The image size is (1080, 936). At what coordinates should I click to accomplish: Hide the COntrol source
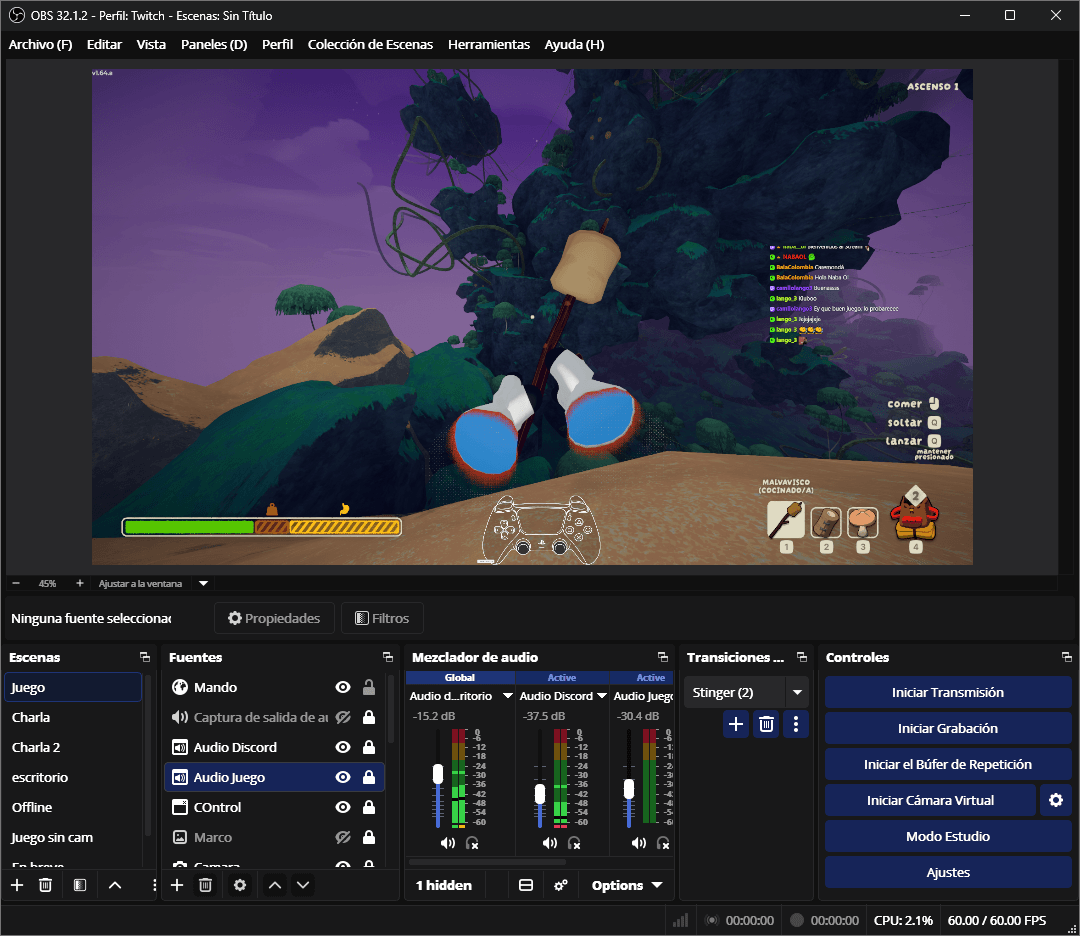coord(342,807)
